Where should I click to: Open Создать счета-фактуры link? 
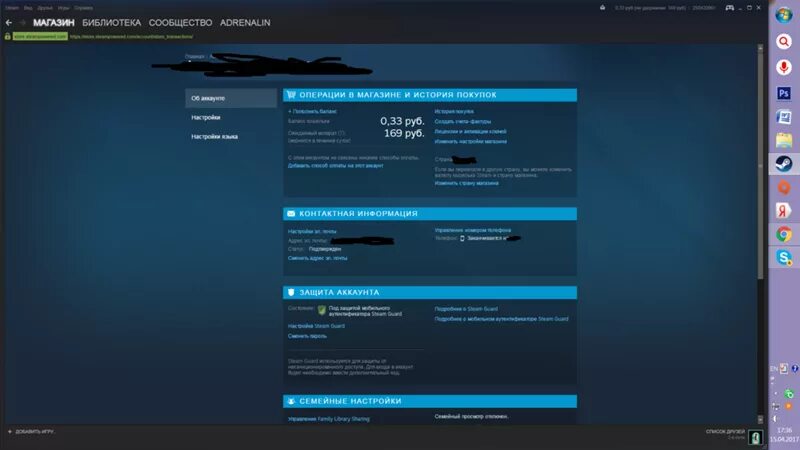click(x=463, y=121)
